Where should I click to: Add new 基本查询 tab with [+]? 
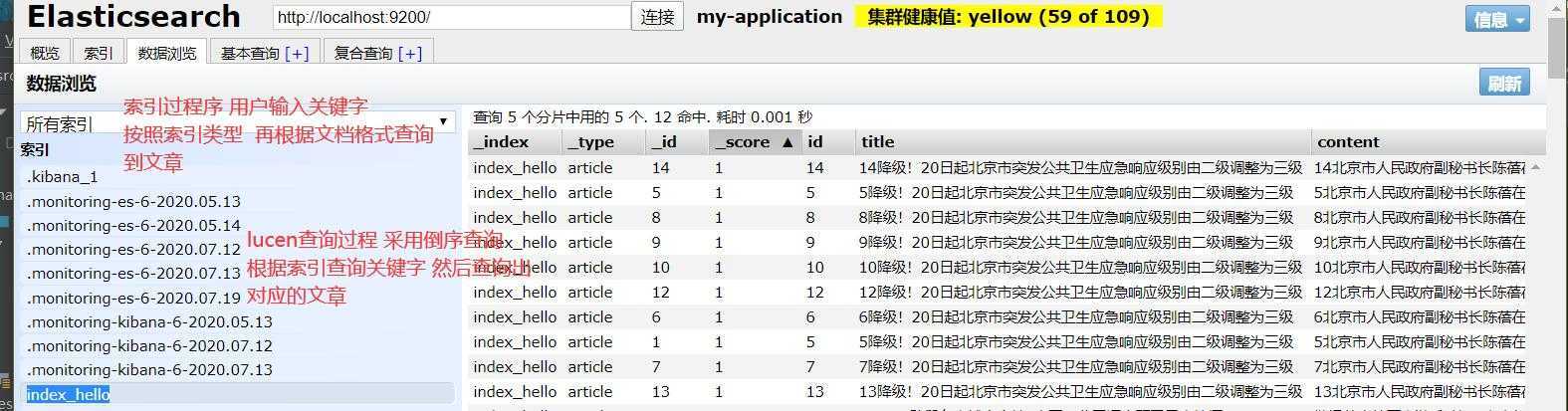(297, 53)
